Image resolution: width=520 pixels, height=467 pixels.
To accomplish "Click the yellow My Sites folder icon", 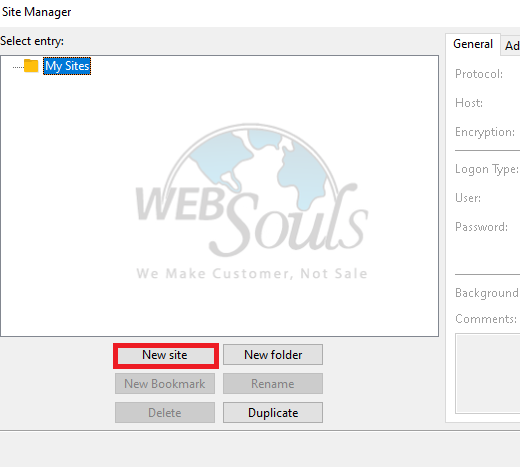I will [x=31, y=66].
